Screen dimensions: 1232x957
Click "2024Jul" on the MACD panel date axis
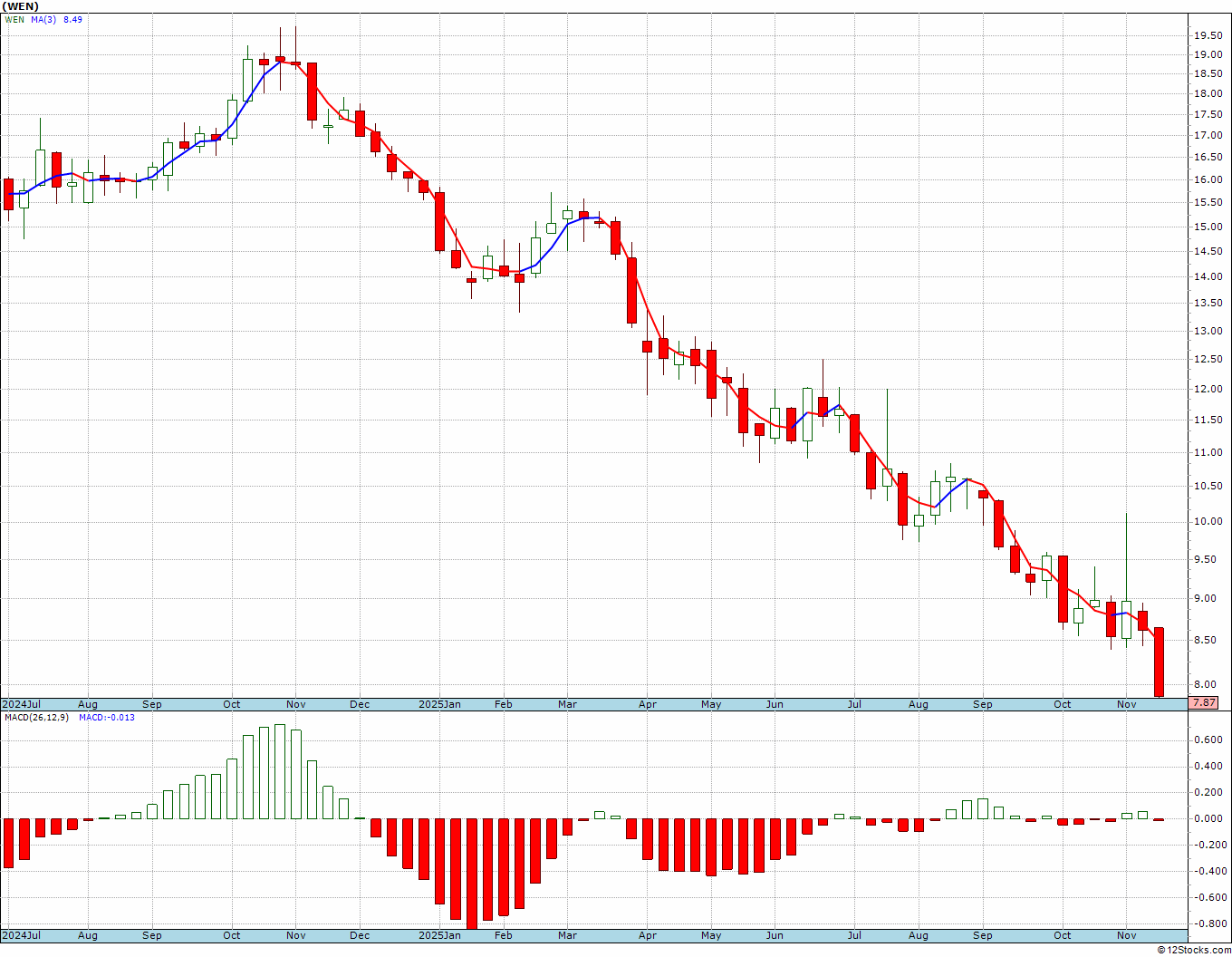(x=21, y=935)
